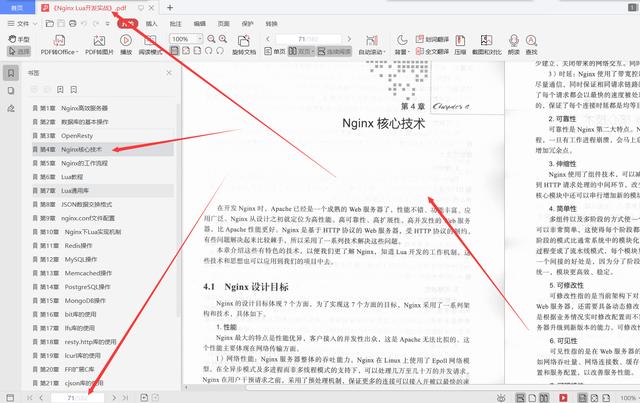Image resolution: width=640 pixels, height=403 pixels.
Task: Go to previous page arrow in toolbar
Action: click(x=268, y=39)
